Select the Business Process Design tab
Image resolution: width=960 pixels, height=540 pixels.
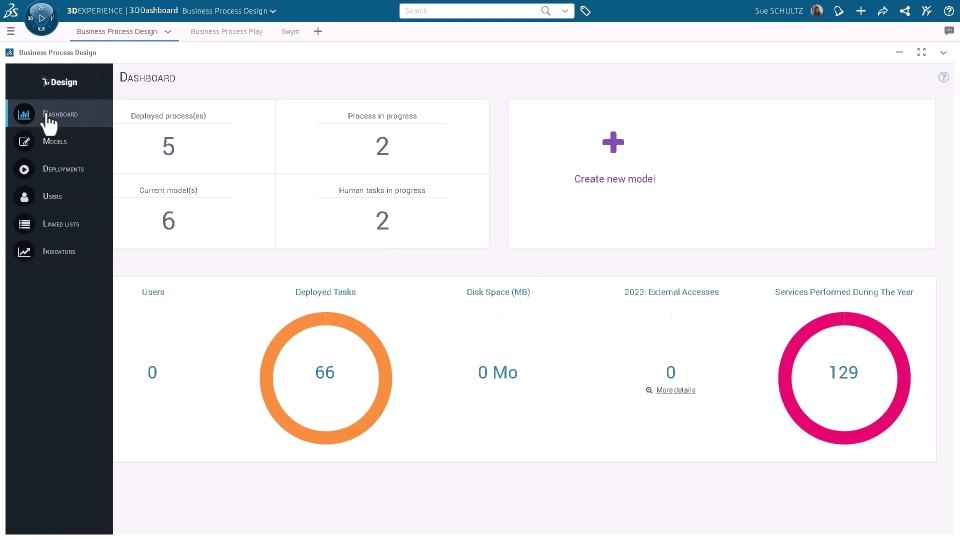(116, 31)
